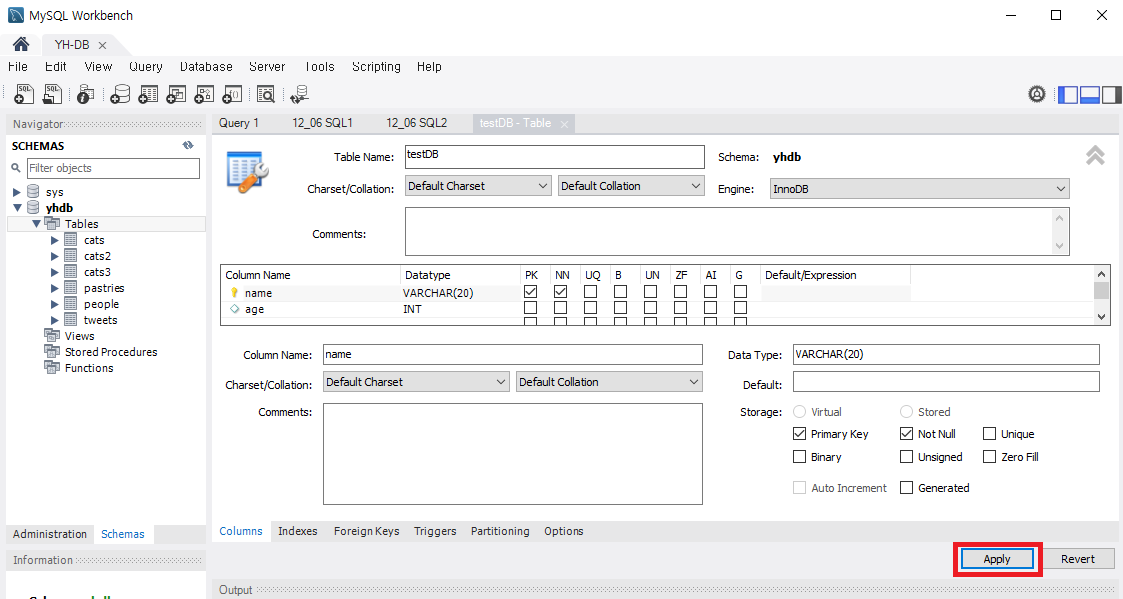1123x599 pixels.
Task: Switch to the 12_06 SQL1 tab
Action: click(x=322, y=123)
